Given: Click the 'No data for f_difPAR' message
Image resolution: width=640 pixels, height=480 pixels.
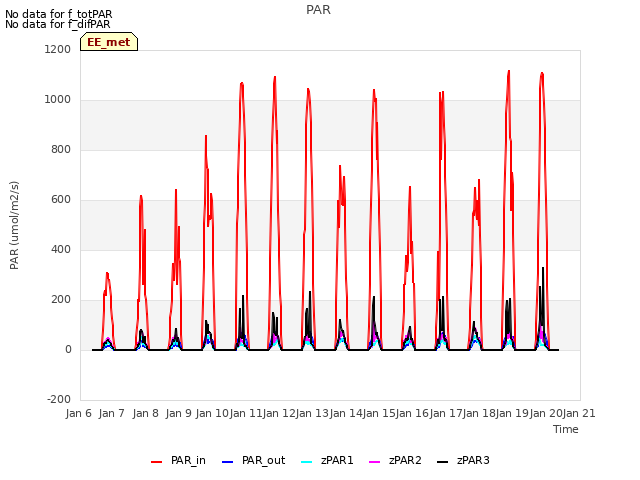Looking at the screenshot, I should click(58, 24).
